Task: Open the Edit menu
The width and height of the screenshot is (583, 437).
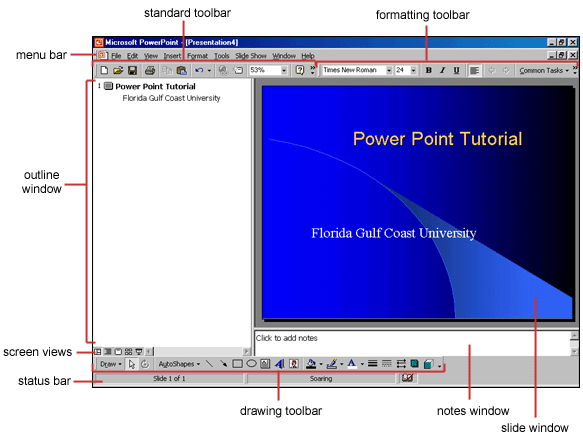Action: 132,56
